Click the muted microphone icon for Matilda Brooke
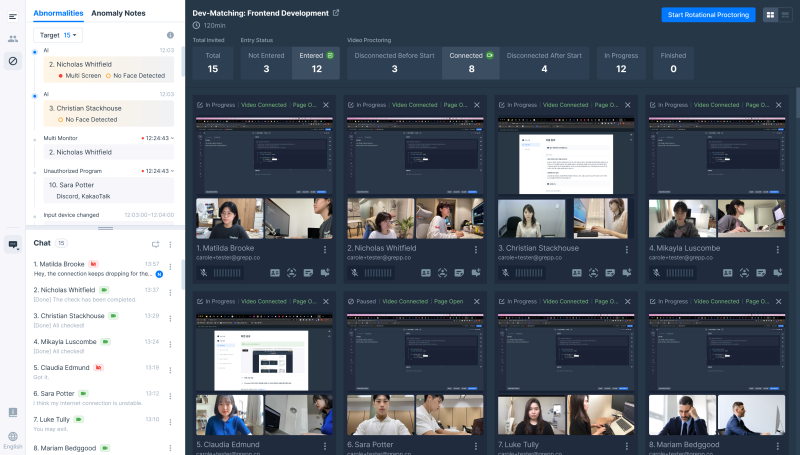This screenshot has width=800, height=455. click(x=203, y=272)
